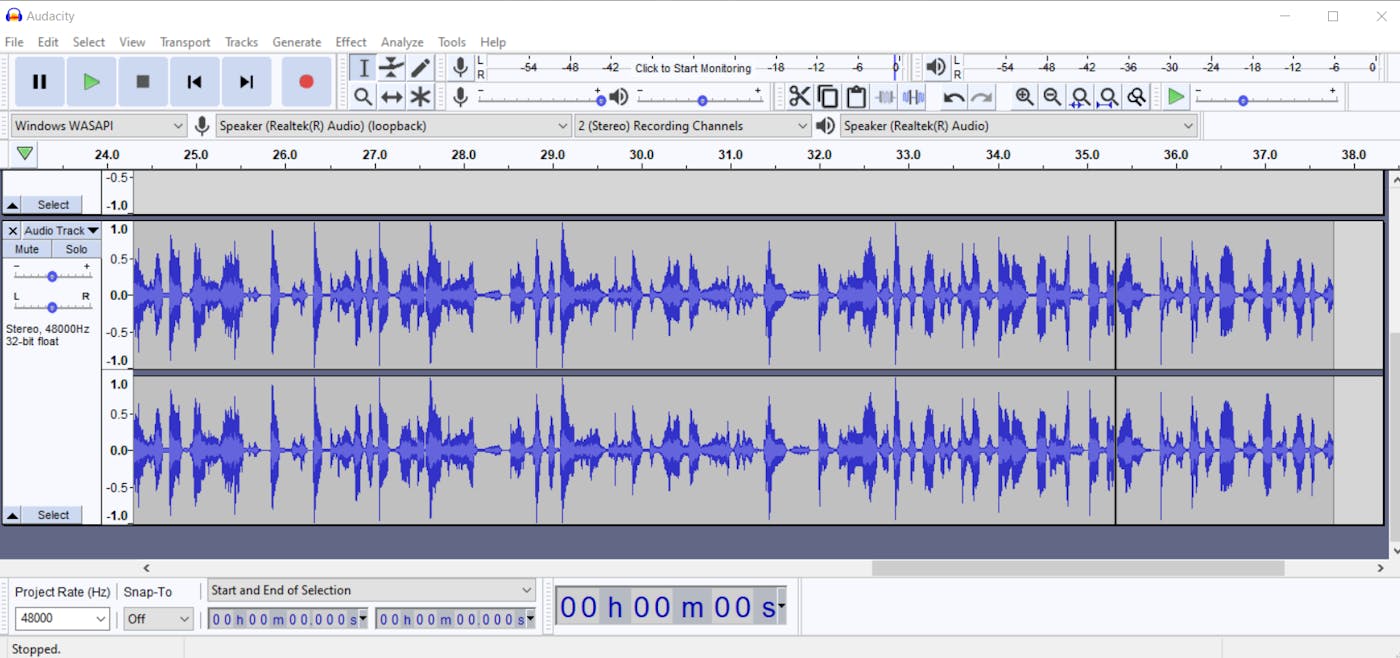Click the Redo arrow icon
Image resolution: width=1400 pixels, height=658 pixels.
pos(982,97)
